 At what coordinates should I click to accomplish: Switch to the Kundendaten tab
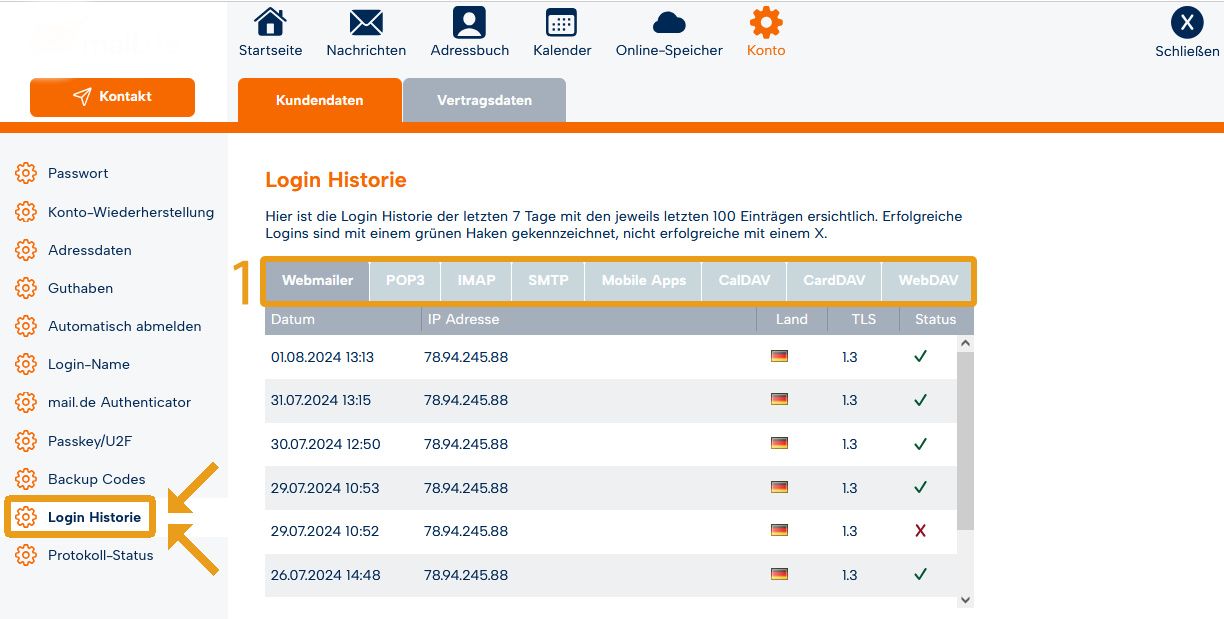point(320,100)
